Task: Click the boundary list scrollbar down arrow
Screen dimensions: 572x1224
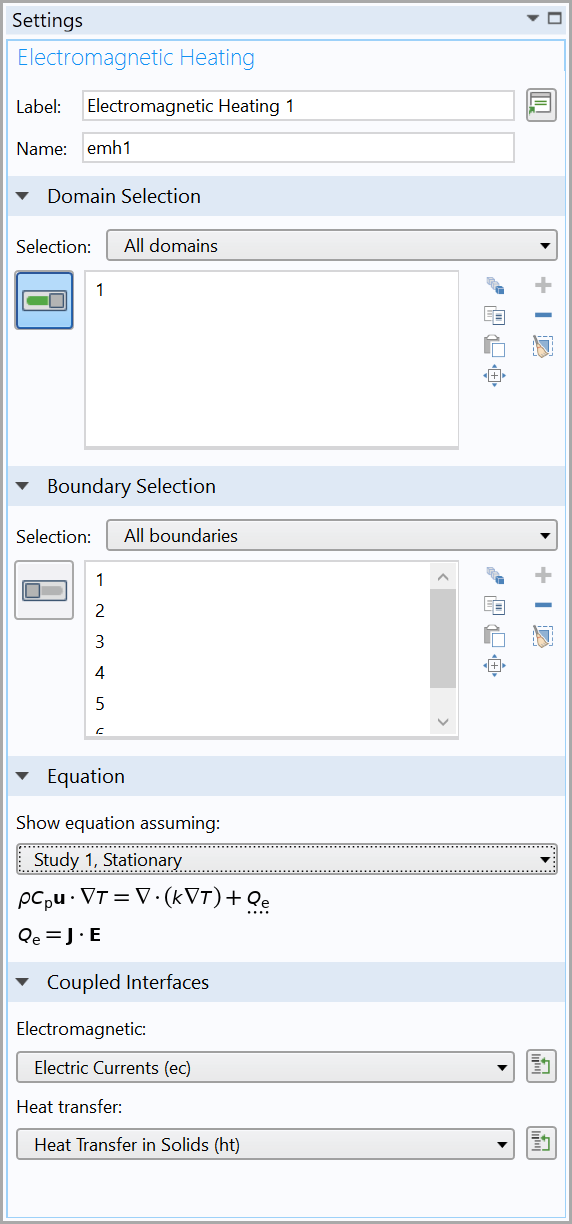Action: click(x=444, y=722)
